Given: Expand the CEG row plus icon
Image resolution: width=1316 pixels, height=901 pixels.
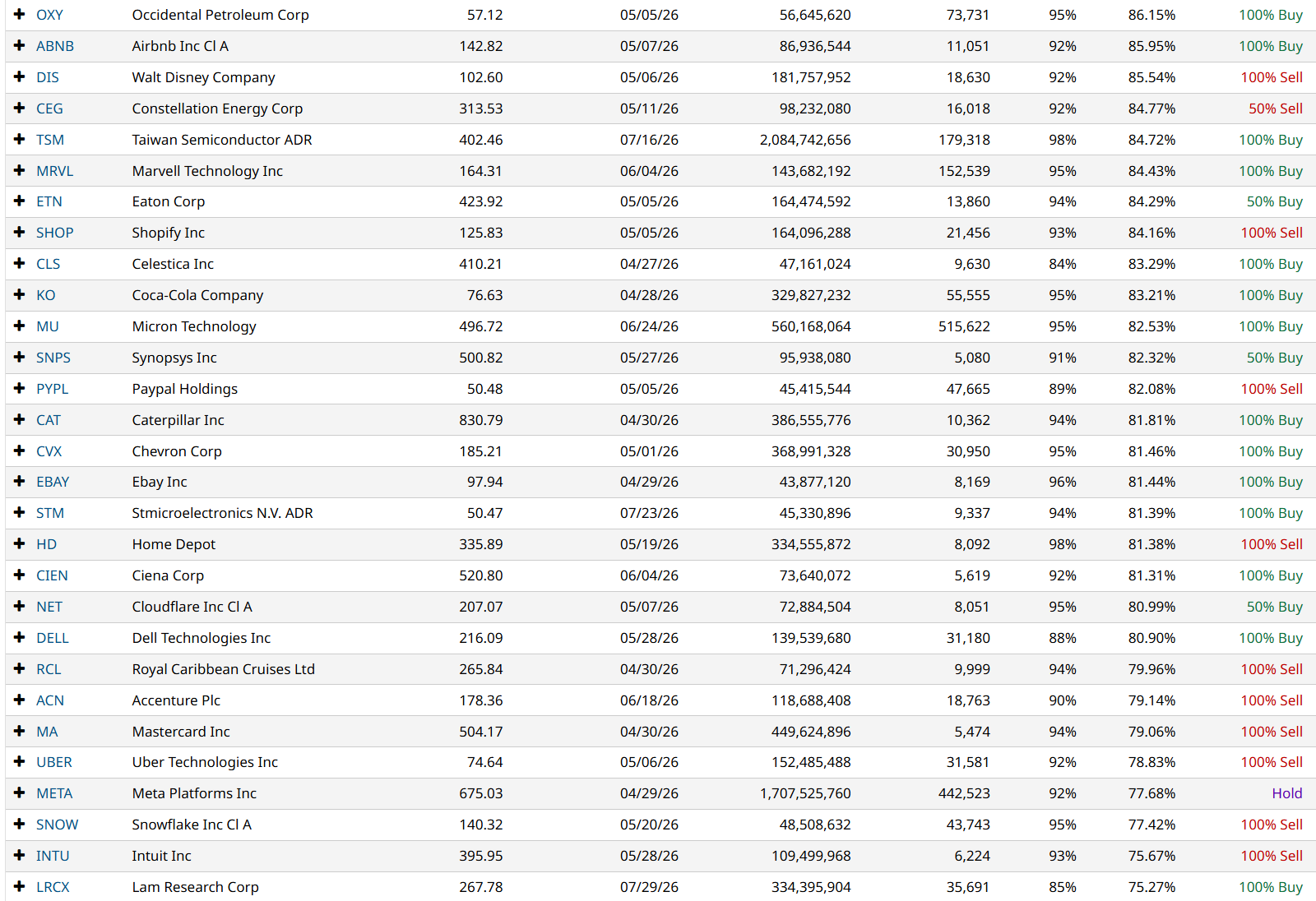Looking at the screenshot, I should (20, 109).
